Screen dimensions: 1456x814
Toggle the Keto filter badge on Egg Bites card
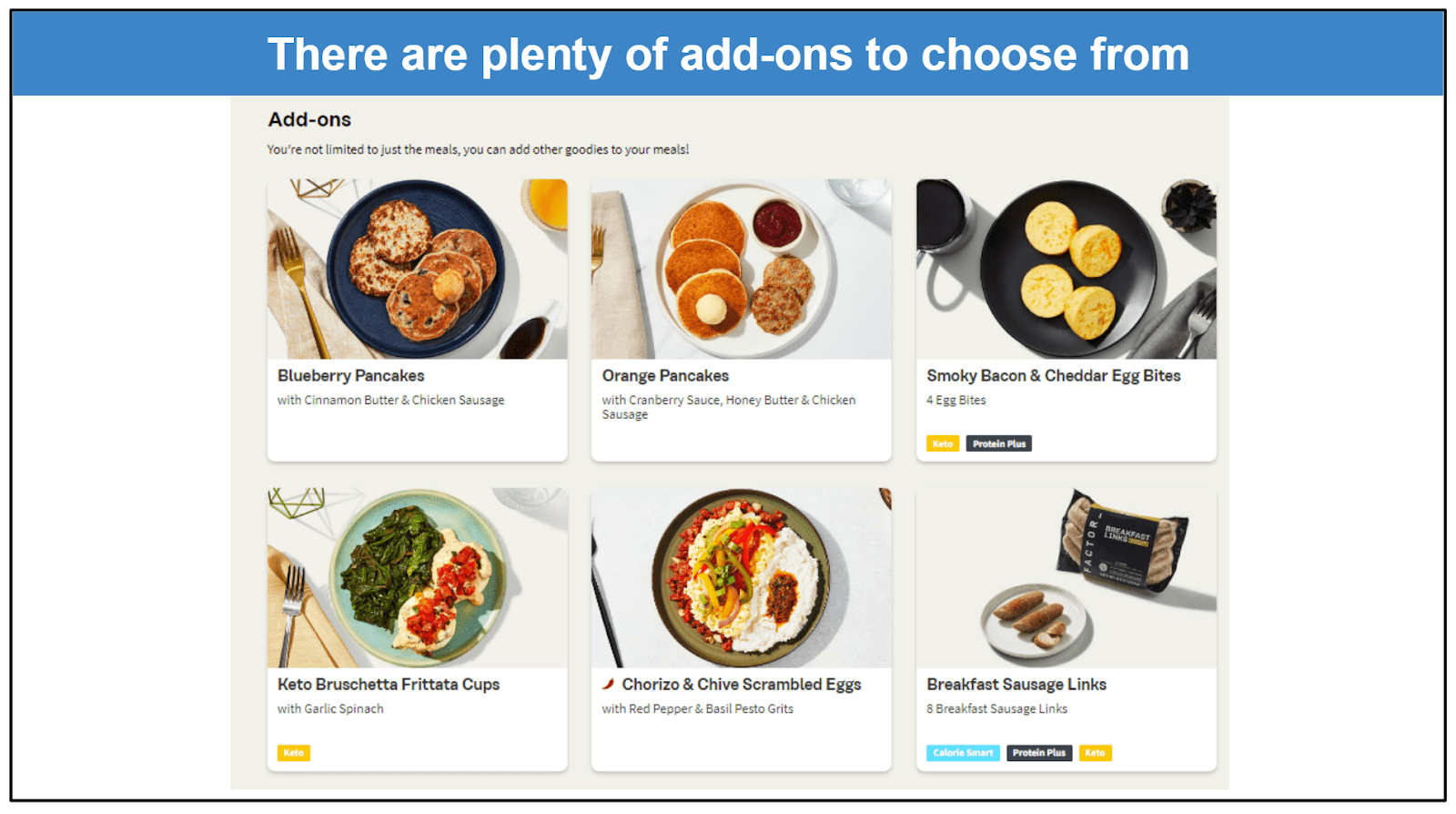(943, 443)
